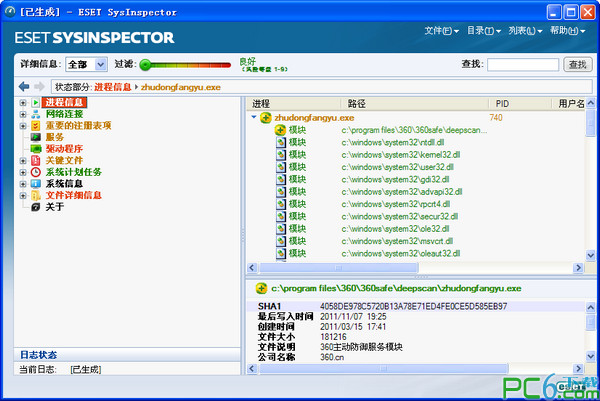The width and height of the screenshot is (600, 401).
Task: Expand the 关键文件 tree node
Action: (x=23, y=161)
